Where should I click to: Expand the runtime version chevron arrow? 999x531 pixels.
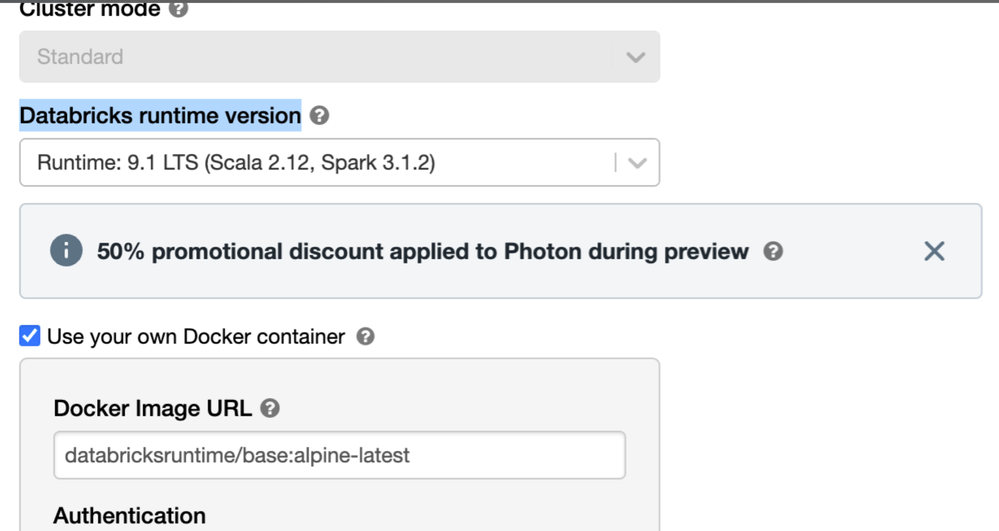pyautogui.click(x=637, y=163)
